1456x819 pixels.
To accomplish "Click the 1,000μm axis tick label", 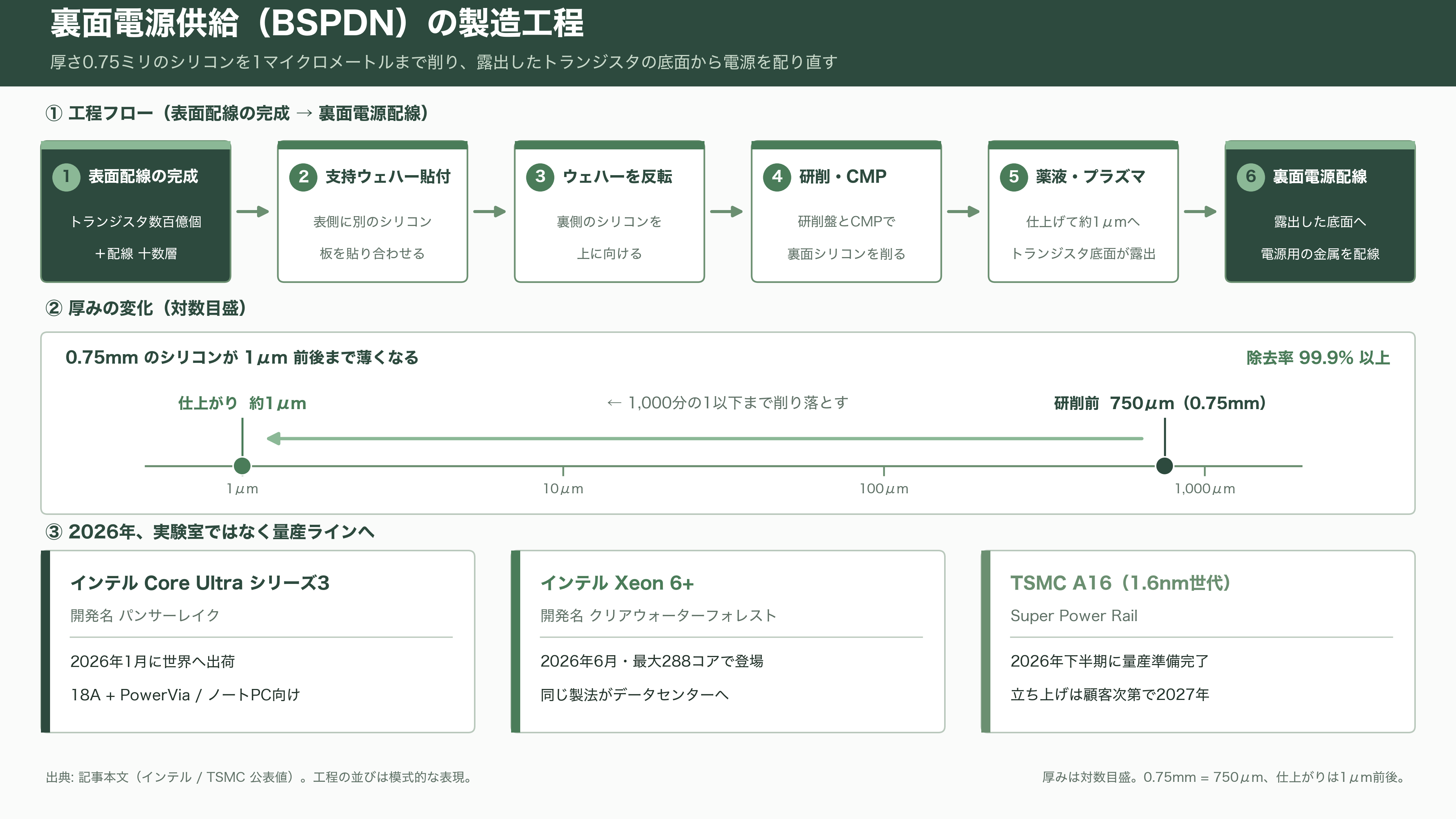I will click(x=1205, y=489).
